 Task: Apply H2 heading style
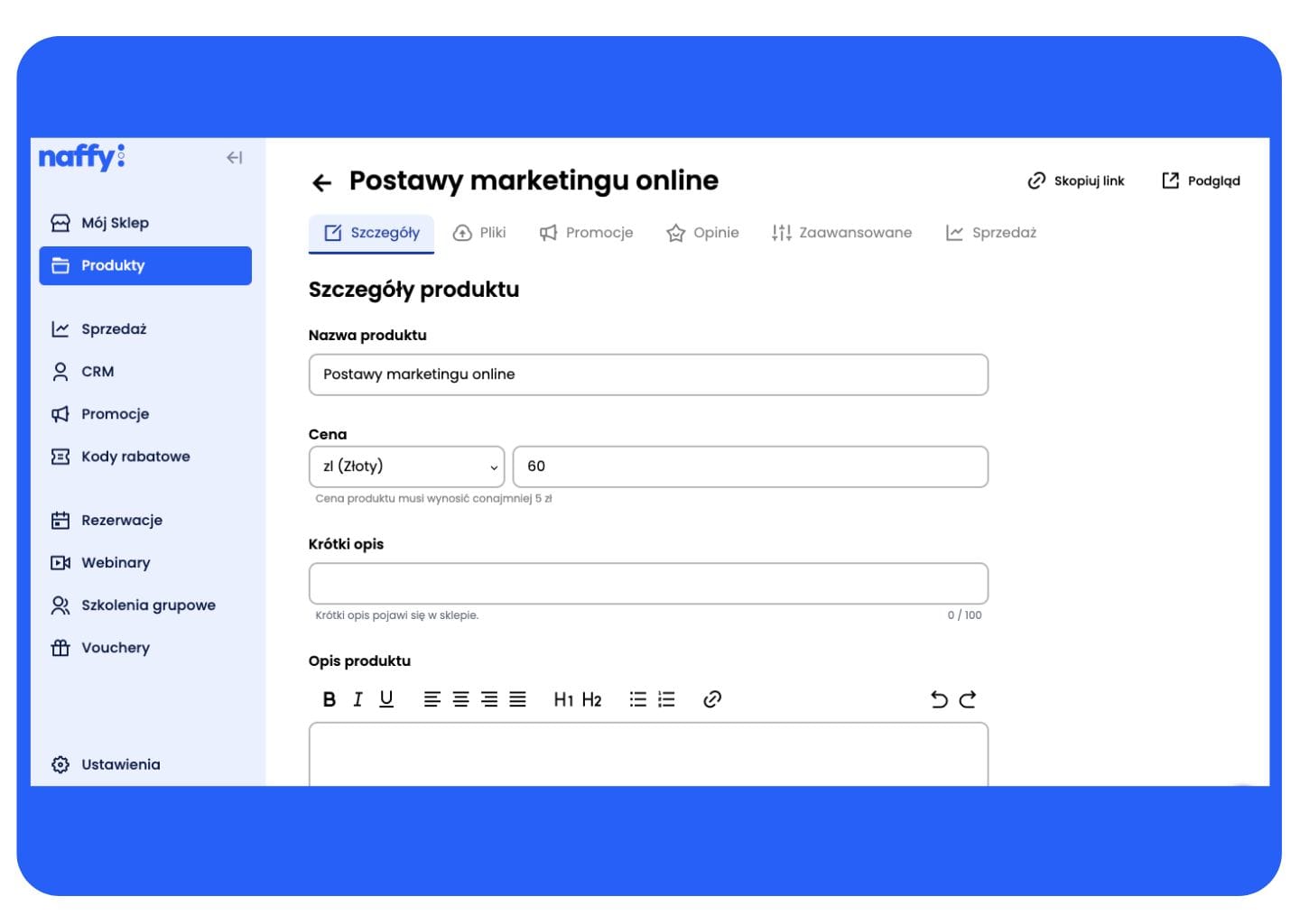pos(591,699)
